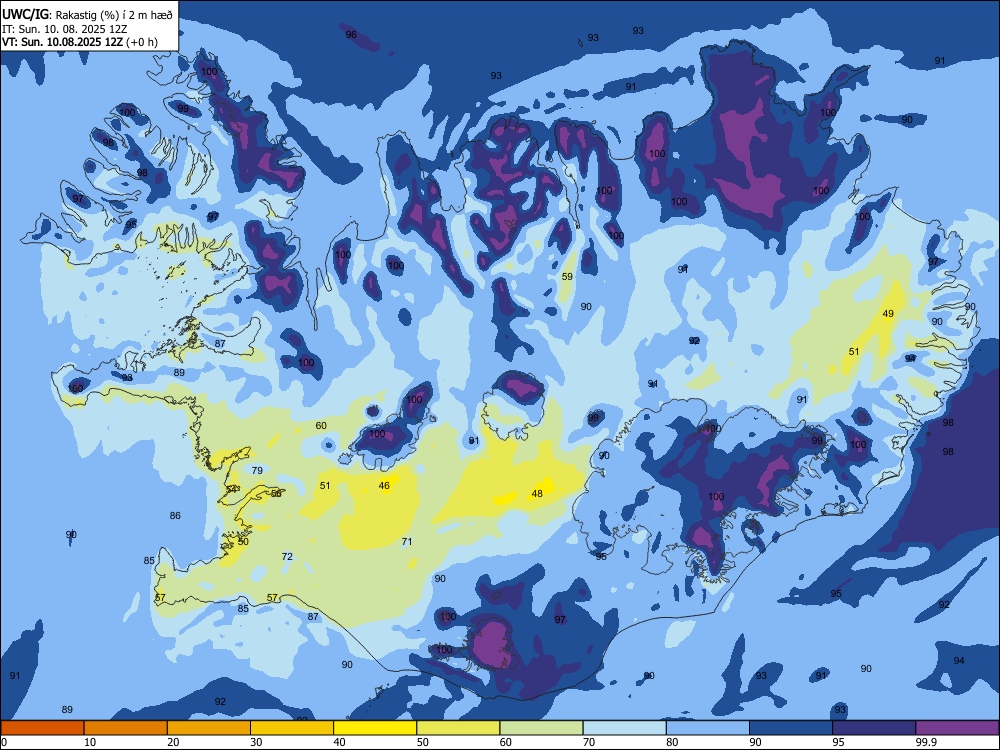
Task: Select the amber 20–30 legend color block
Action: click(x=209, y=728)
